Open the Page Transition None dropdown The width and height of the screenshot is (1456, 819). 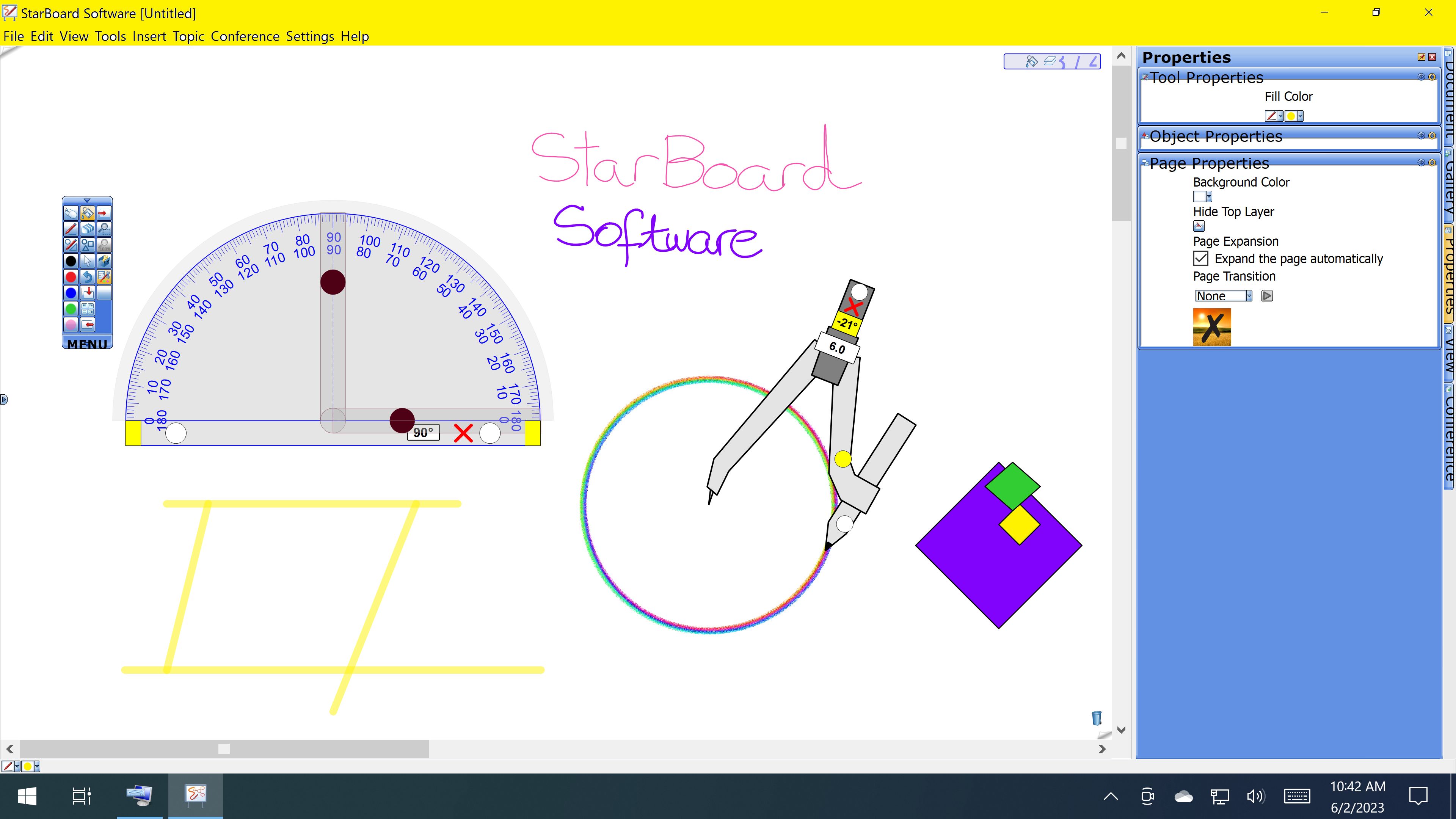coord(1224,296)
